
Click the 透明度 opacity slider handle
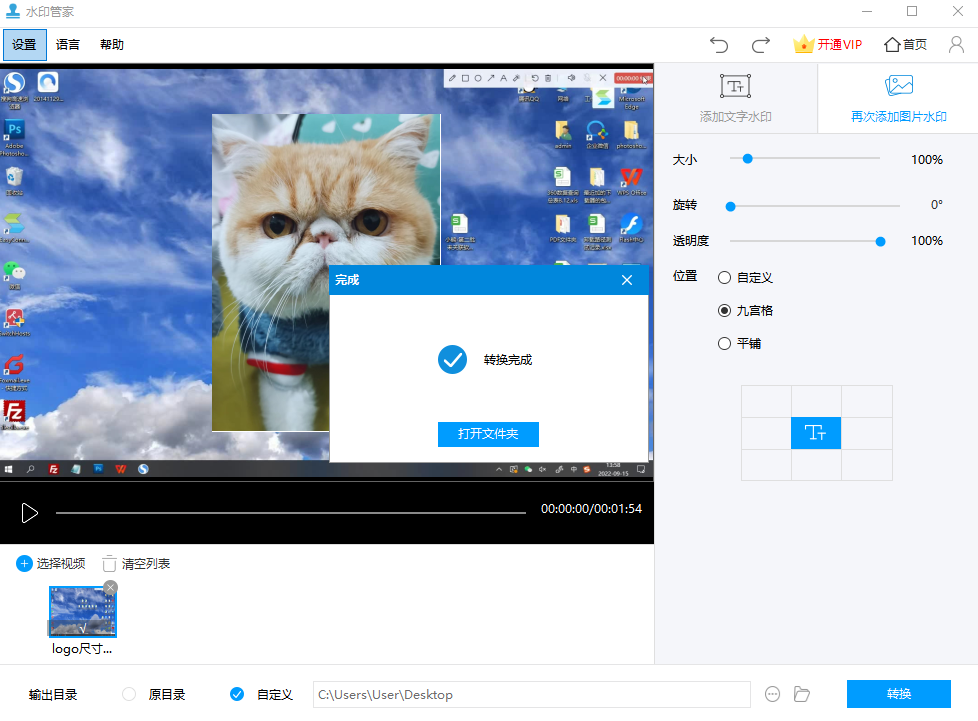pos(881,241)
